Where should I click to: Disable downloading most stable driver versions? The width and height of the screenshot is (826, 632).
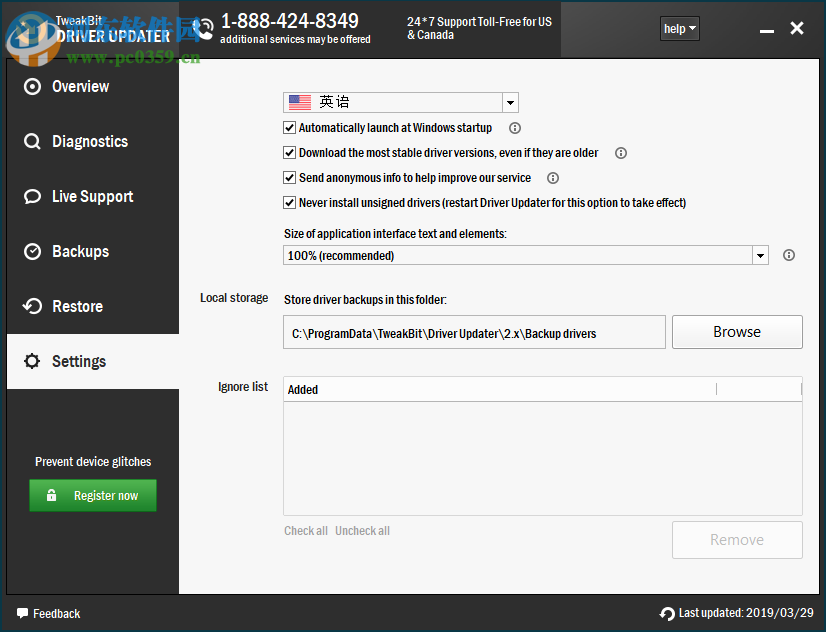[x=289, y=153]
